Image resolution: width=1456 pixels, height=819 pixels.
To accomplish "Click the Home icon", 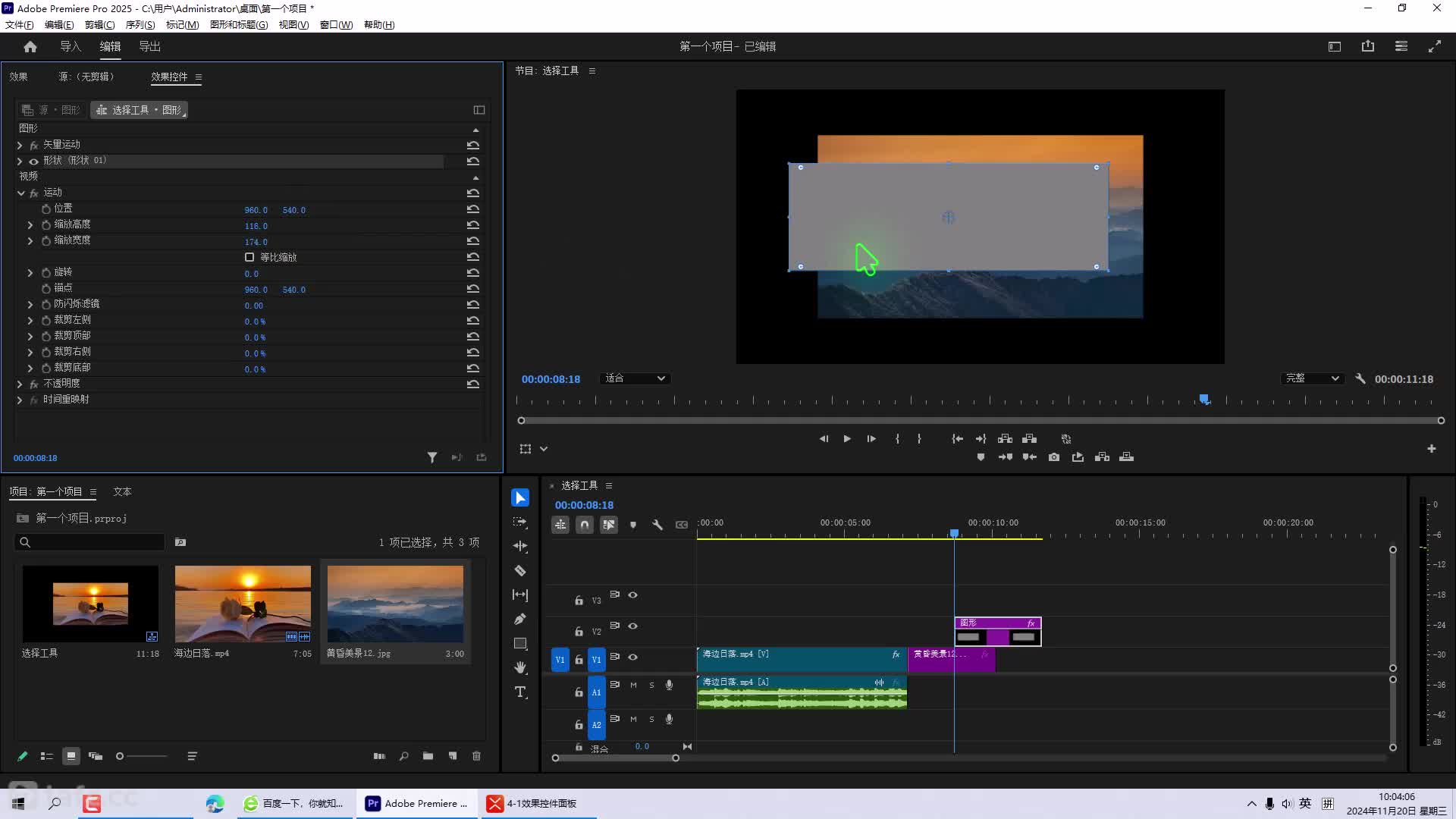I will pyautogui.click(x=30, y=47).
